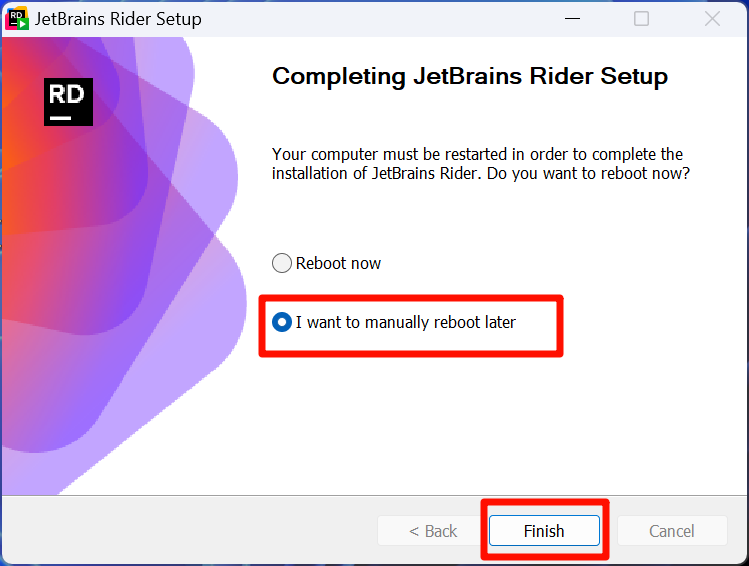The height and width of the screenshot is (566, 749).
Task: Click the 'Reboot now' label text
Action: (338, 263)
